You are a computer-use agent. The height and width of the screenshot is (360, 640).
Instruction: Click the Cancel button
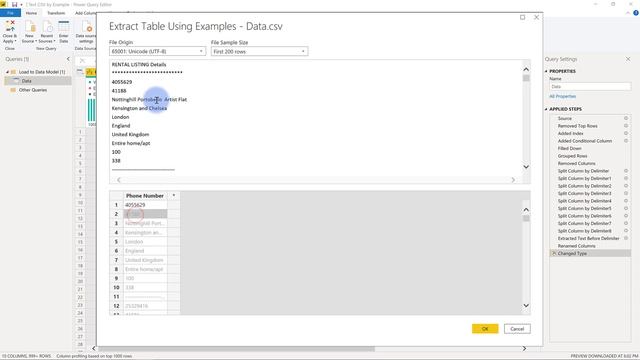[x=517, y=329]
